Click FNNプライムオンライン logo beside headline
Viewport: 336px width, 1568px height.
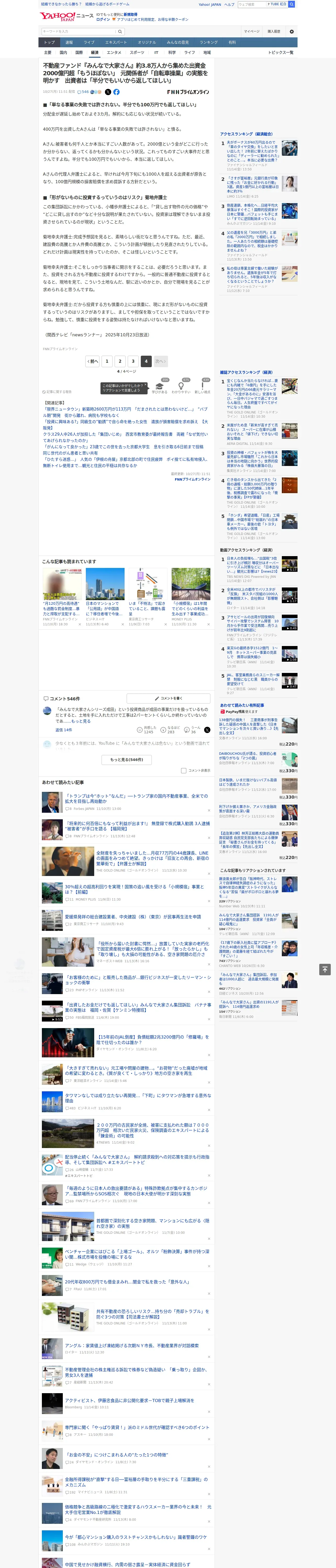point(188,92)
